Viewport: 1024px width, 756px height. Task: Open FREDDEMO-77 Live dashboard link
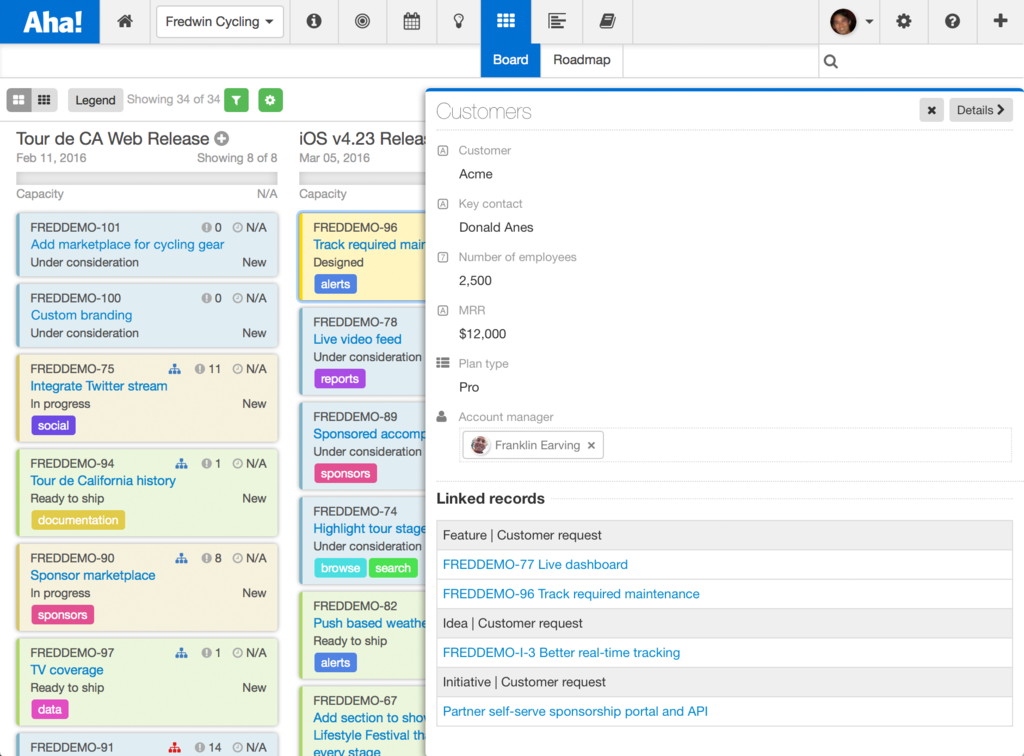(x=535, y=565)
